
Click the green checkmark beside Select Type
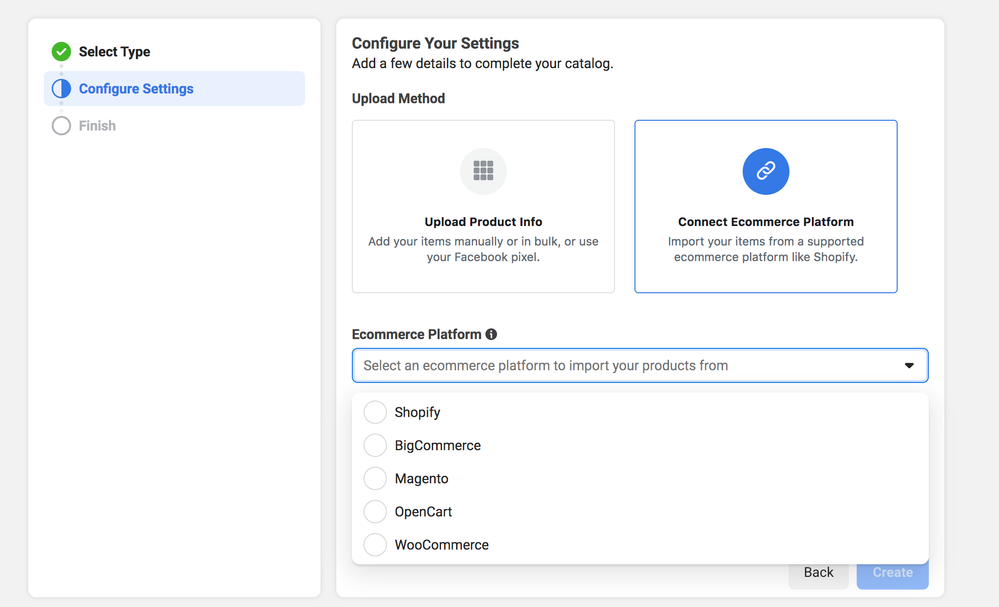coord(61,52)
